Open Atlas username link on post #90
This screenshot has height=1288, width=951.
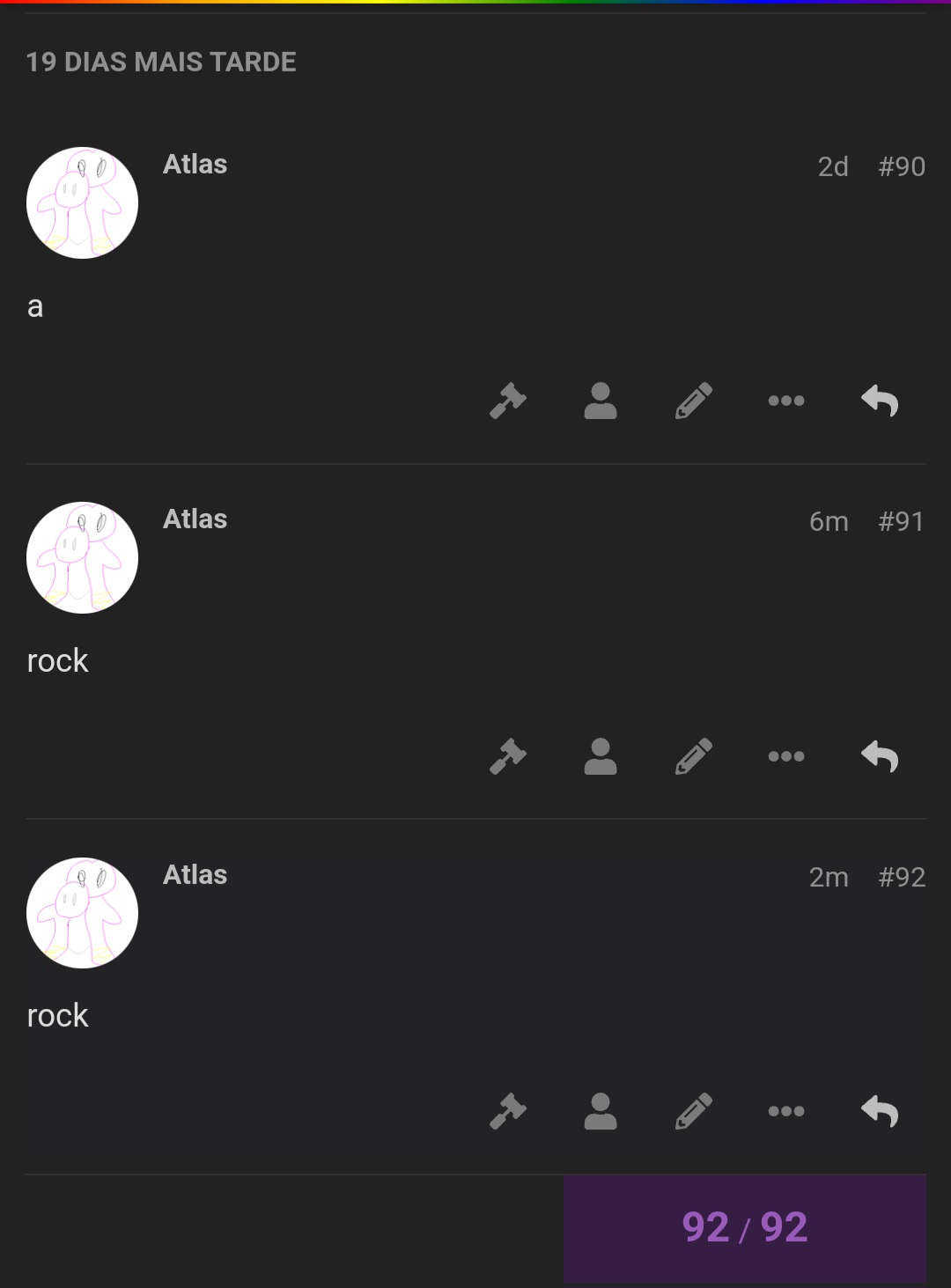[195, 165]
